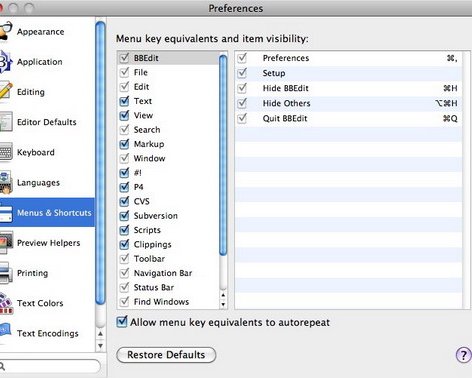Select the Quit BBEdit item row
Viewport: 472px width, 378px height.
[348, 118]
